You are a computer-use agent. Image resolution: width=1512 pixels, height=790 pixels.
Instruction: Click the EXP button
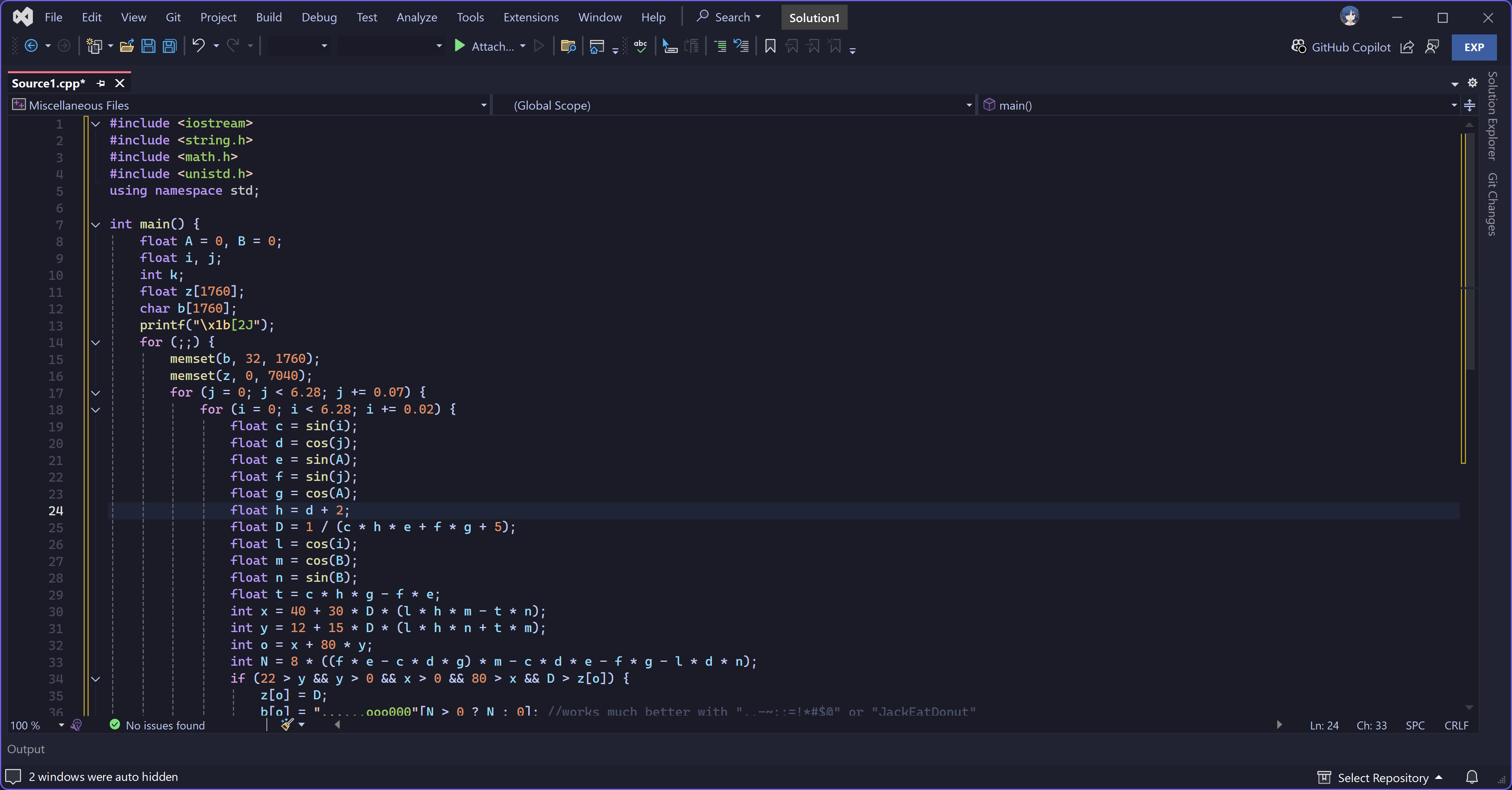pos(1474,47)
